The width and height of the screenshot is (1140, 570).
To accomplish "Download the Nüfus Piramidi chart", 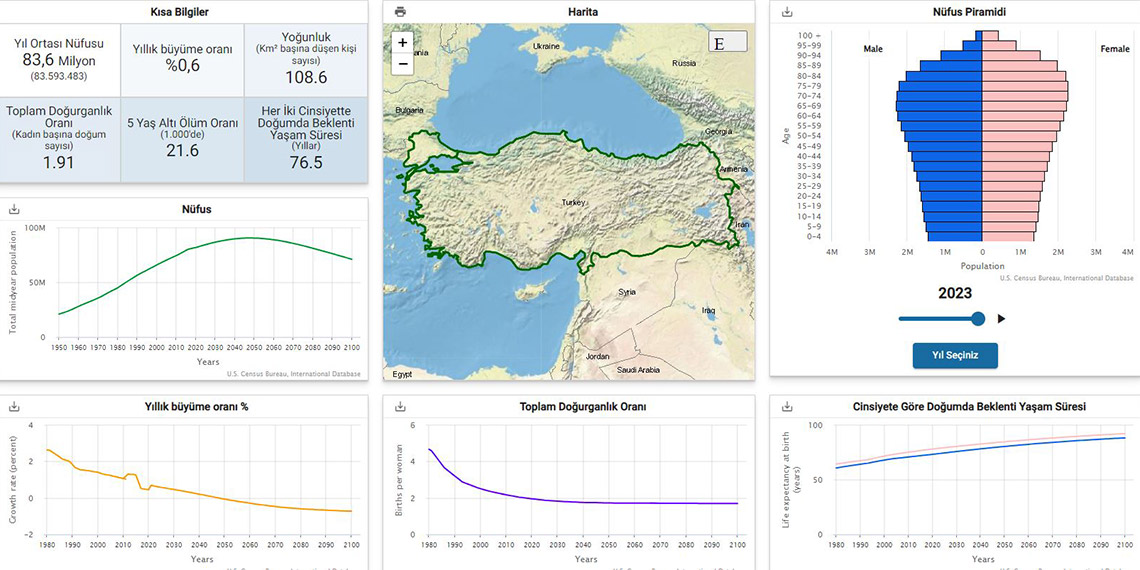I will [787, 12].
